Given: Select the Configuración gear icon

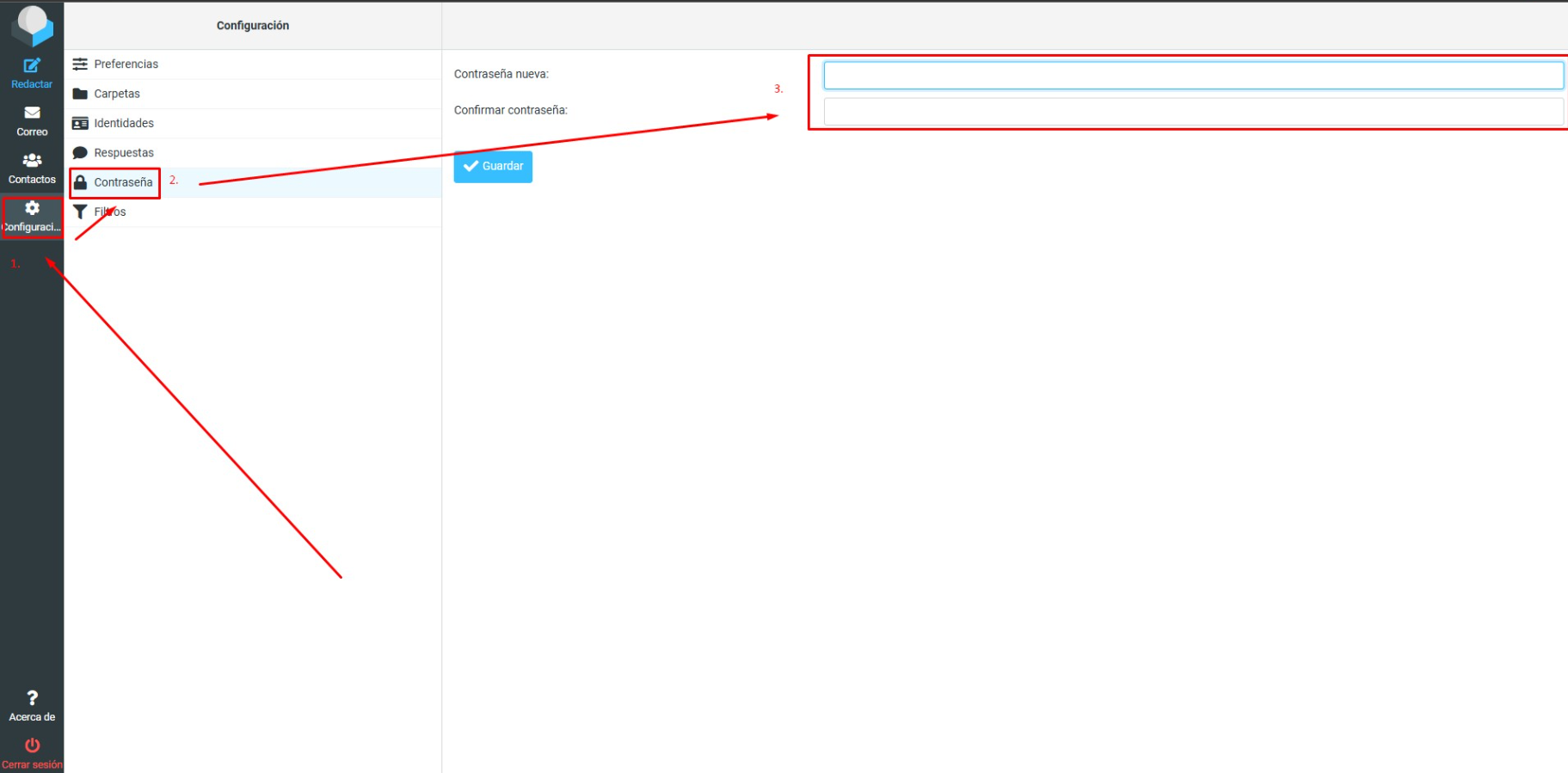Looking at the screenshot, I should pos(32,208).
